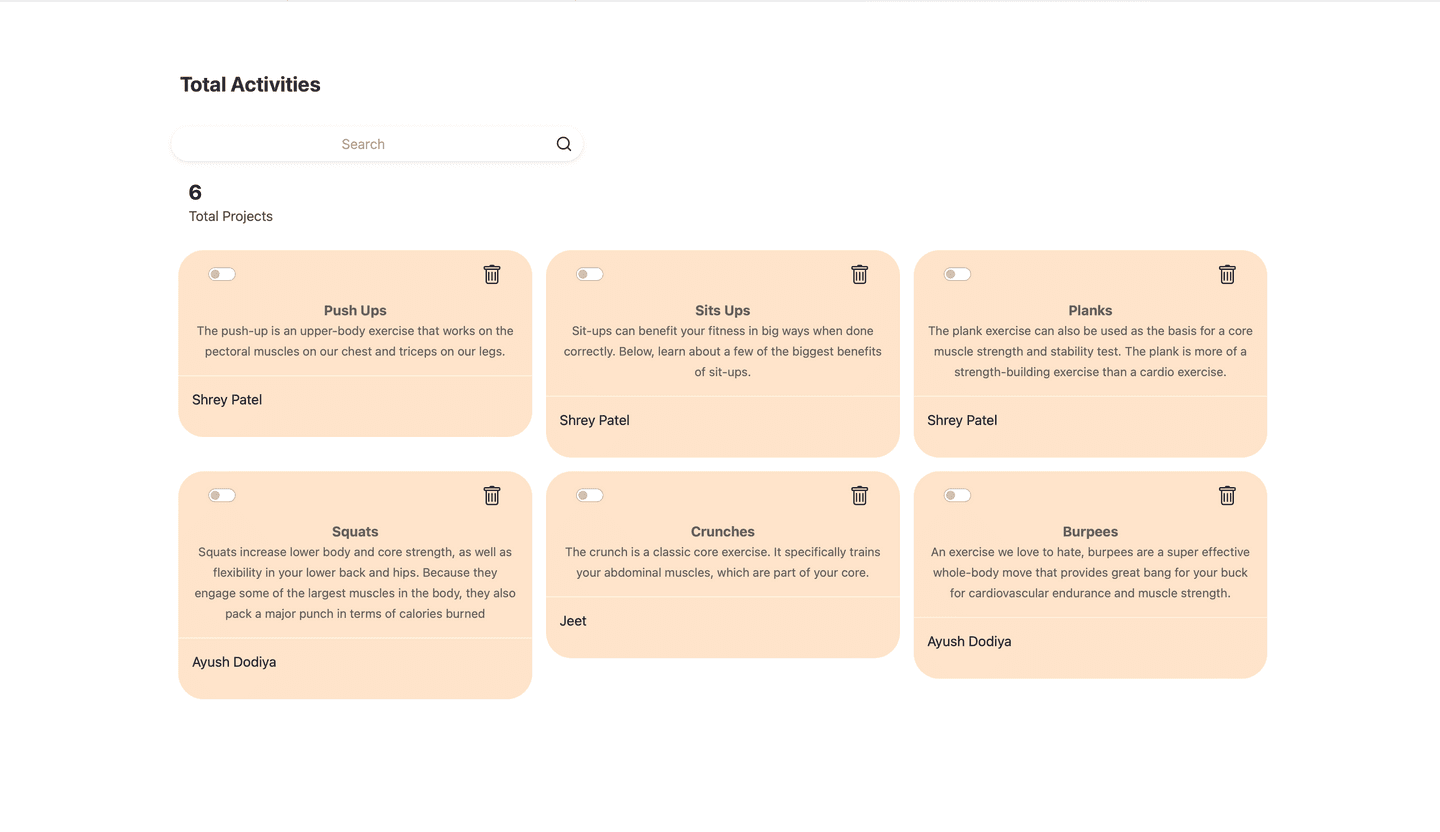Click Jeet on Crunches card
1440x832 pixels.
tap(573, 621)
